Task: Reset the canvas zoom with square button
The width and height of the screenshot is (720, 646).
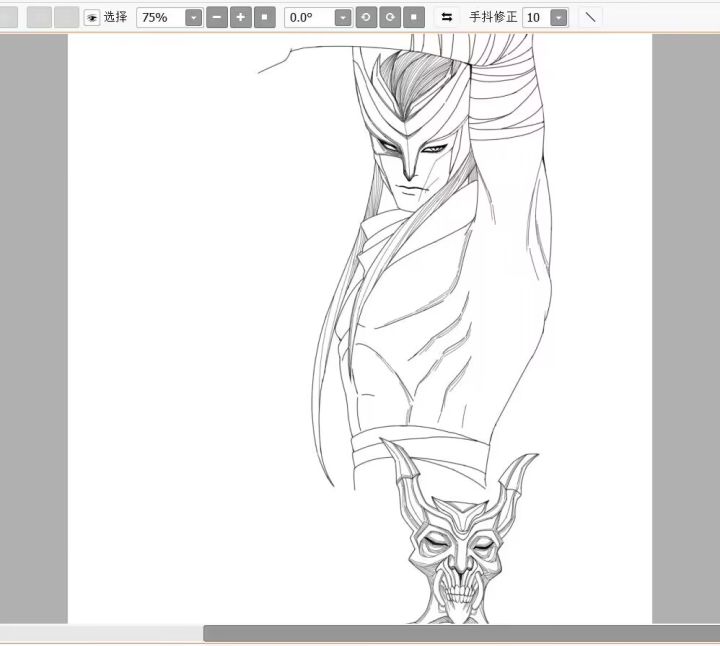Action: click(264, 17)
